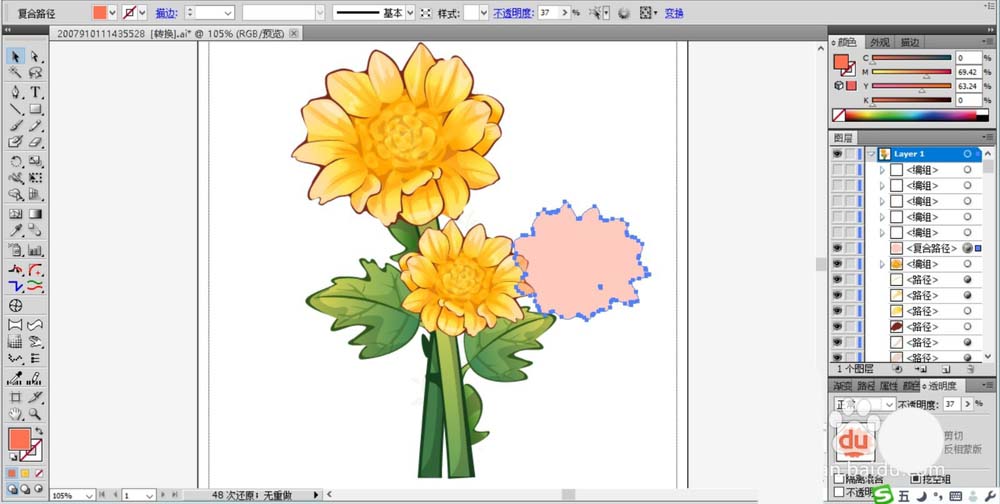Image resolution: width=1000 pixels, height=504 pixels.
Task: Open the Color panel flyout menu
Action: tap(987, 42)
